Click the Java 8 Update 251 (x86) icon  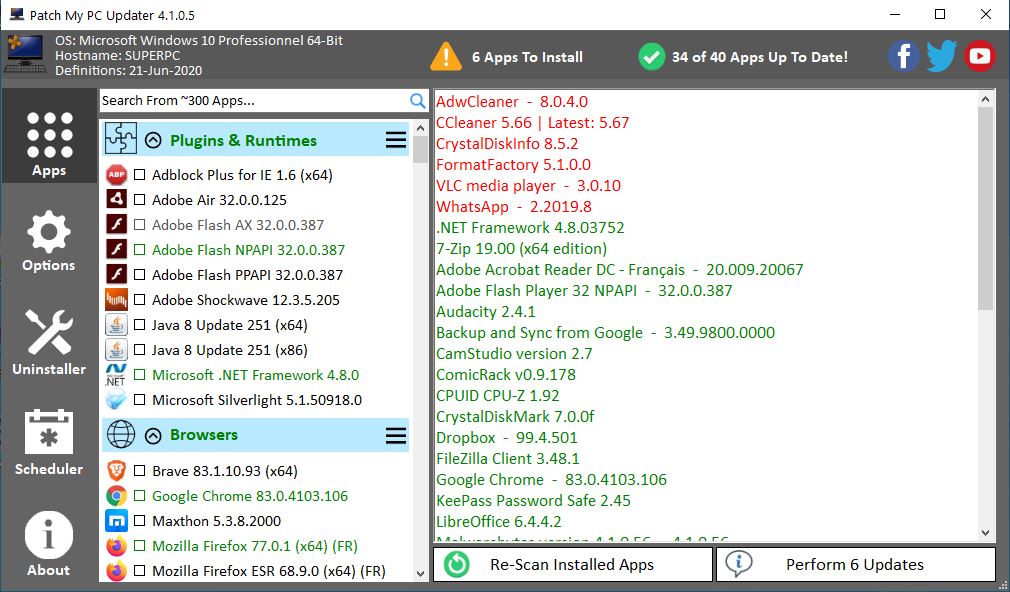pyautogui.click(x=117, y=350)
